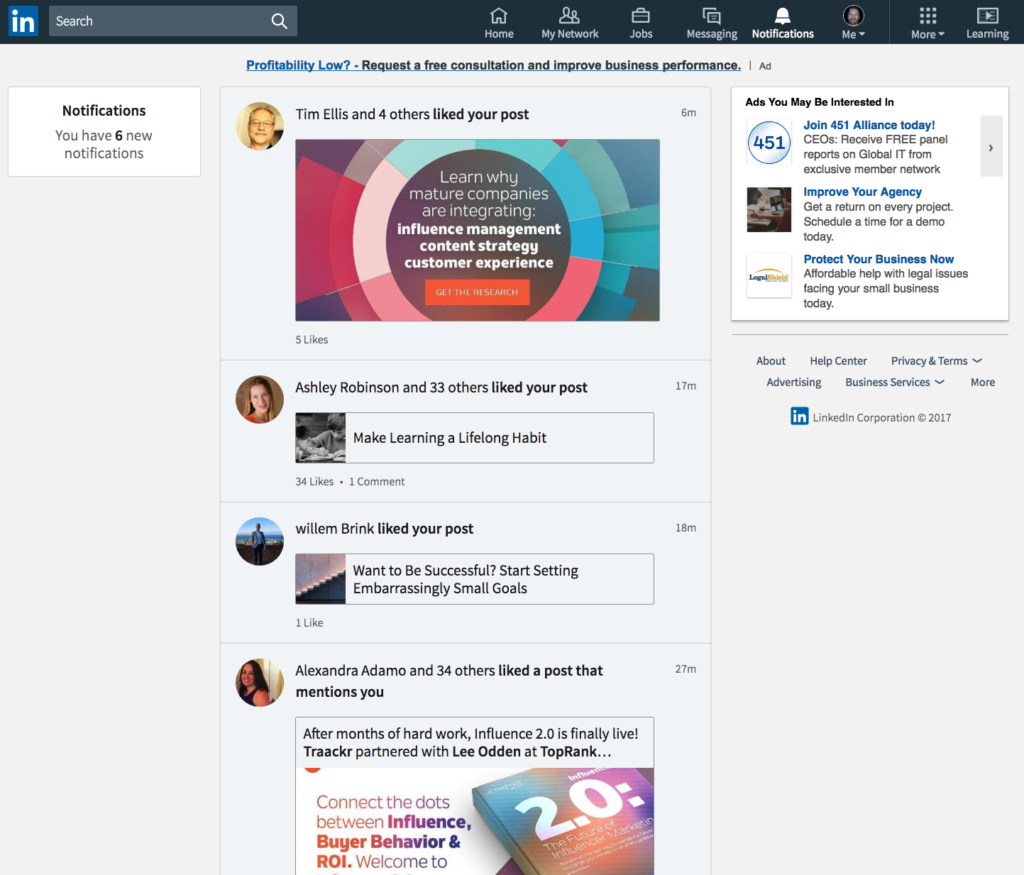
Task: Open the Me profile dropdown
Action: [x=853, y=23]
